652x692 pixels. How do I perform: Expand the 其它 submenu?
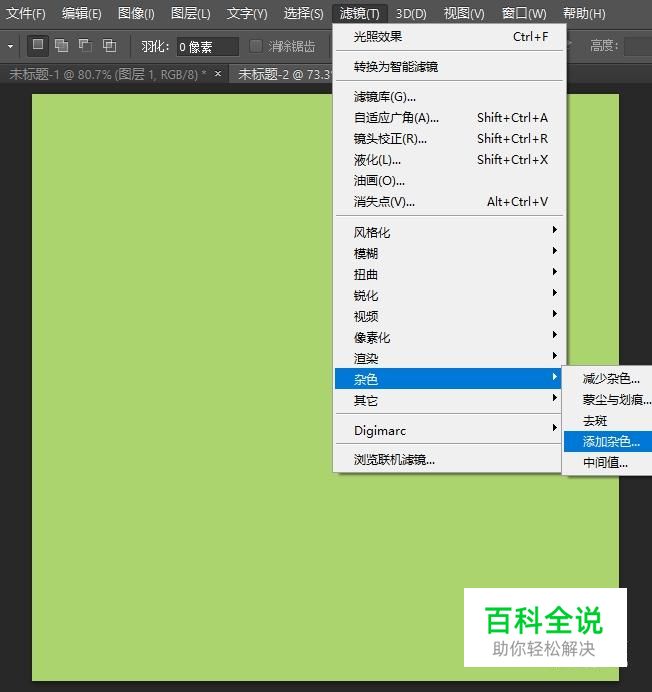coord(448,400)
